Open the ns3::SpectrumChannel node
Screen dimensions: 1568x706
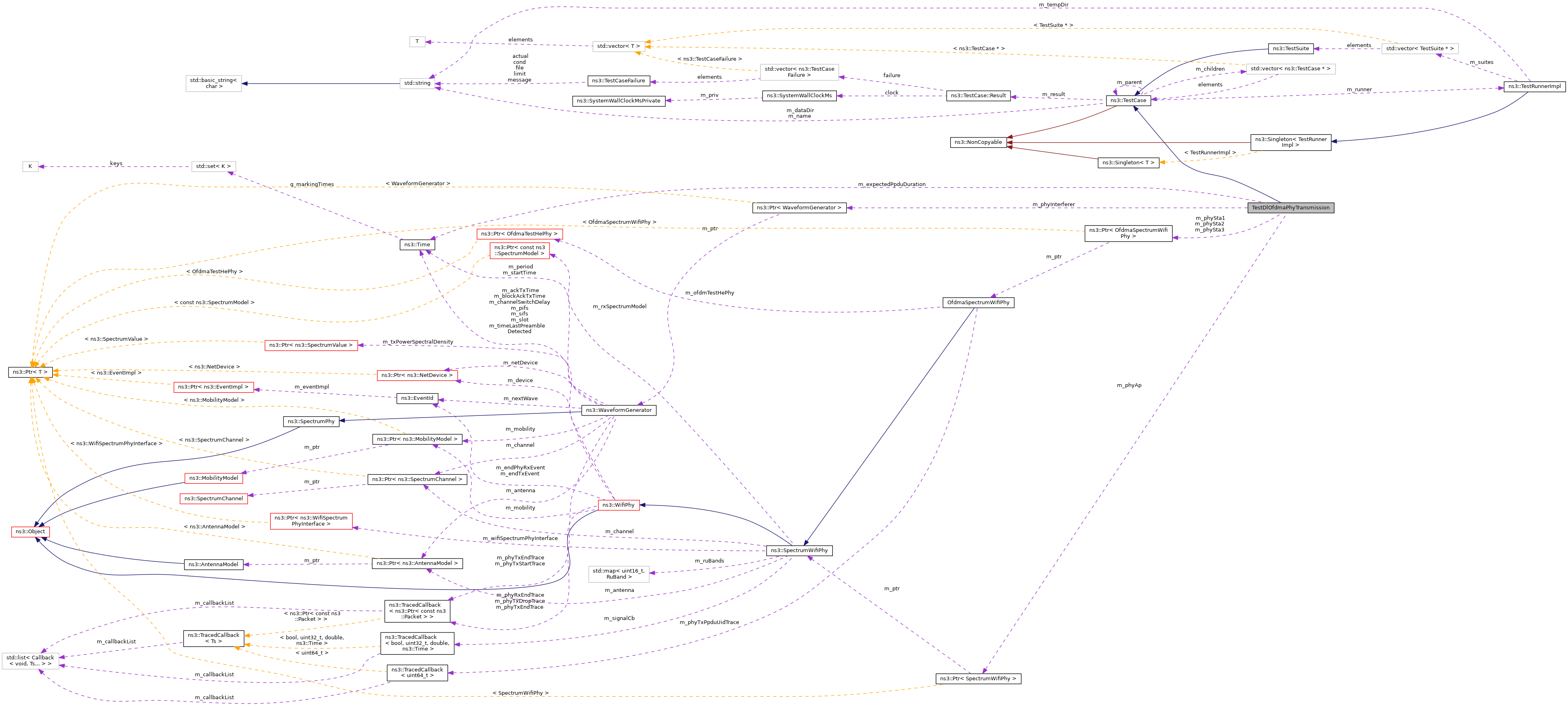(x=214, y=499)
